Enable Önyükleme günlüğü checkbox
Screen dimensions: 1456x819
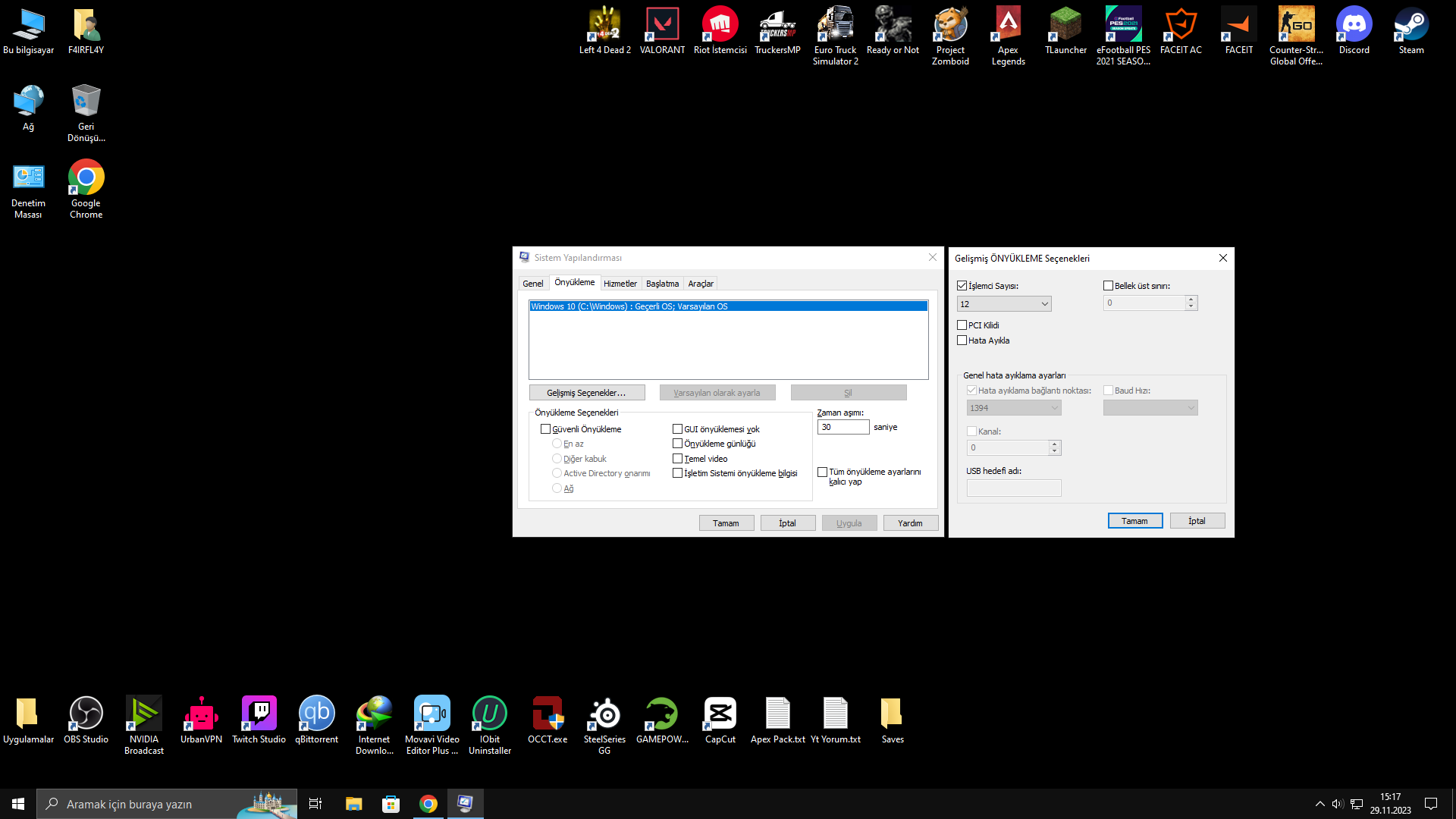click(x=677, y=444)
